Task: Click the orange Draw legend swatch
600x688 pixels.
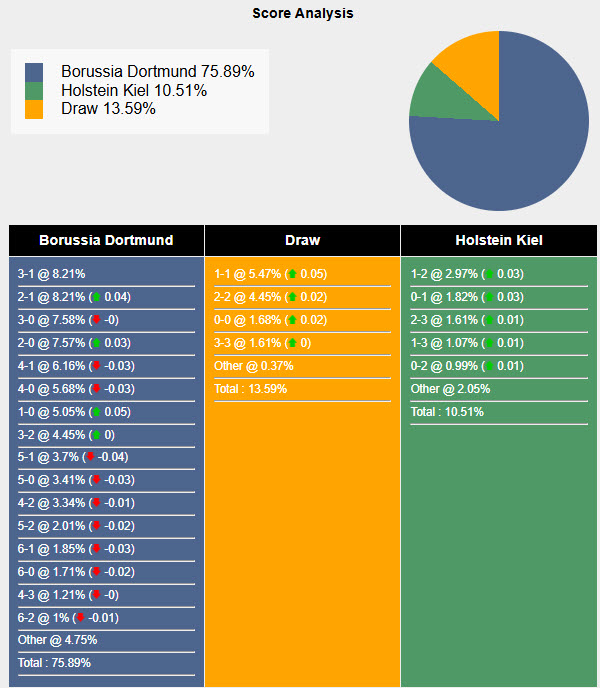Action: click(x=35, y=109)
